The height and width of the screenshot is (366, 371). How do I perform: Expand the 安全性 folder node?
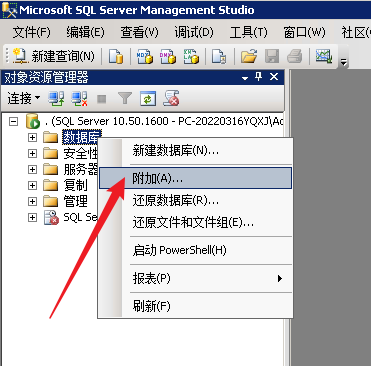[32, 153]
